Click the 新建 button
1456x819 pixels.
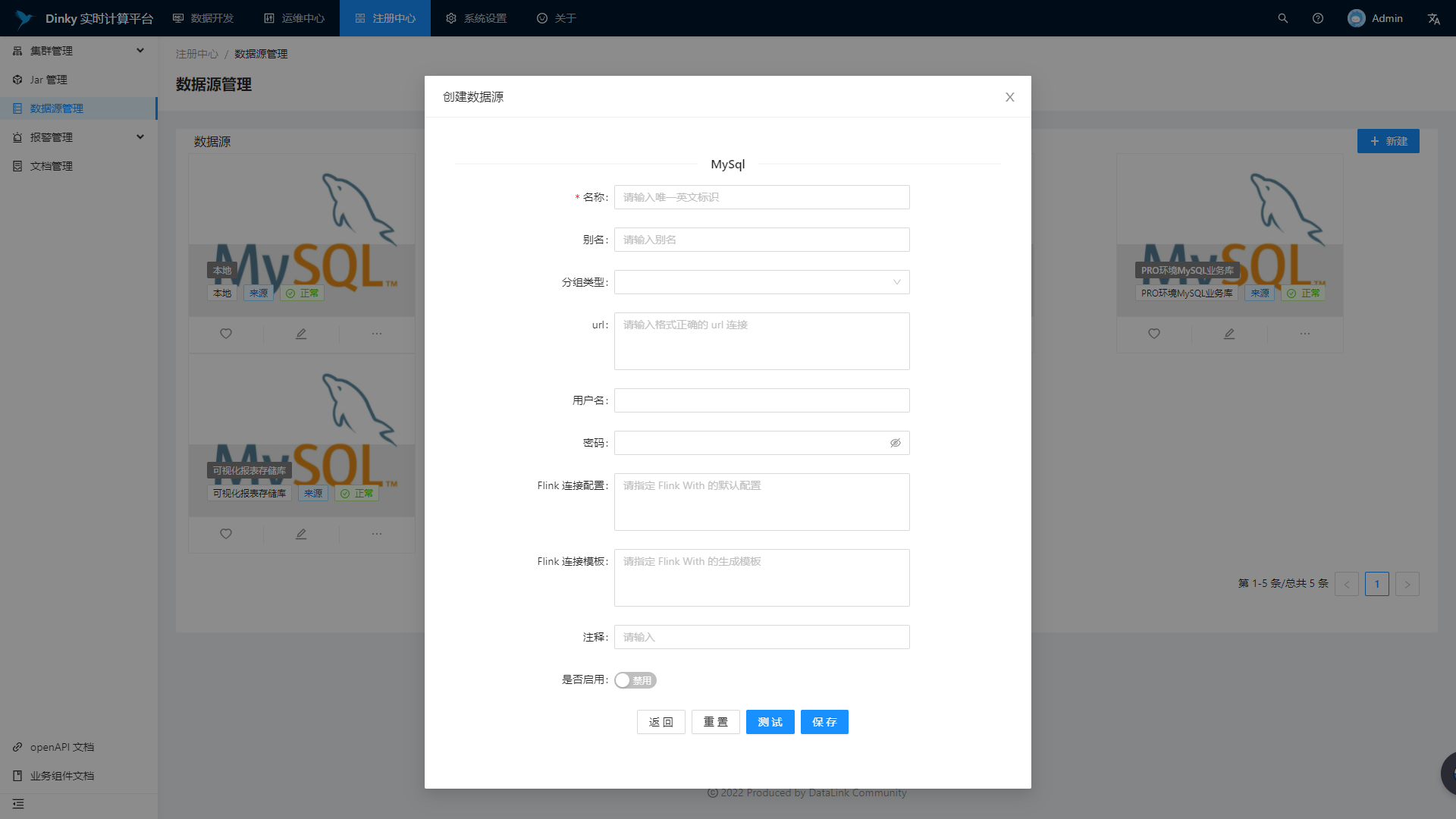click(x=1389, y=141)
